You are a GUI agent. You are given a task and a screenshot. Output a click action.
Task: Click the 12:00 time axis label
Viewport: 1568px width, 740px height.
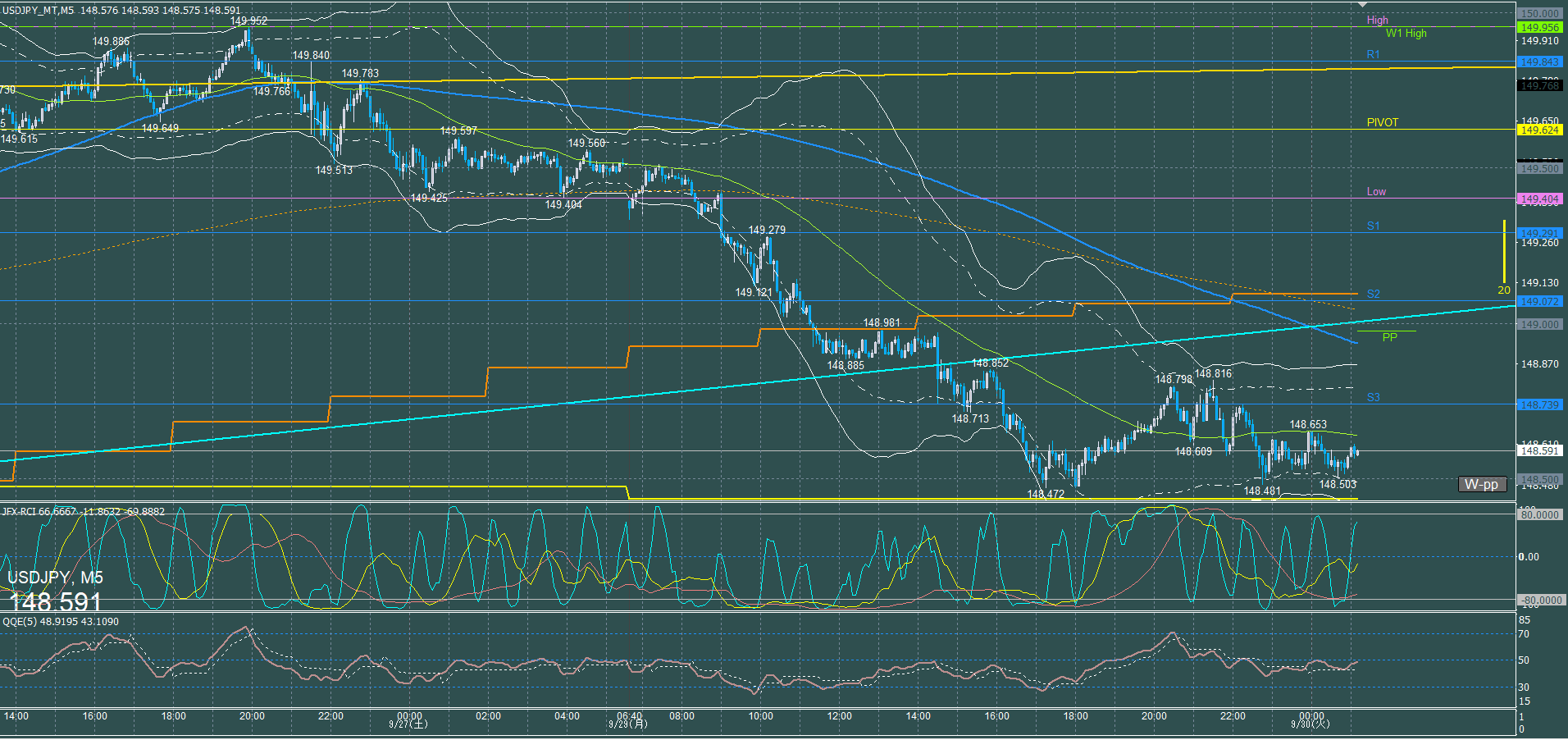(839, 715)
